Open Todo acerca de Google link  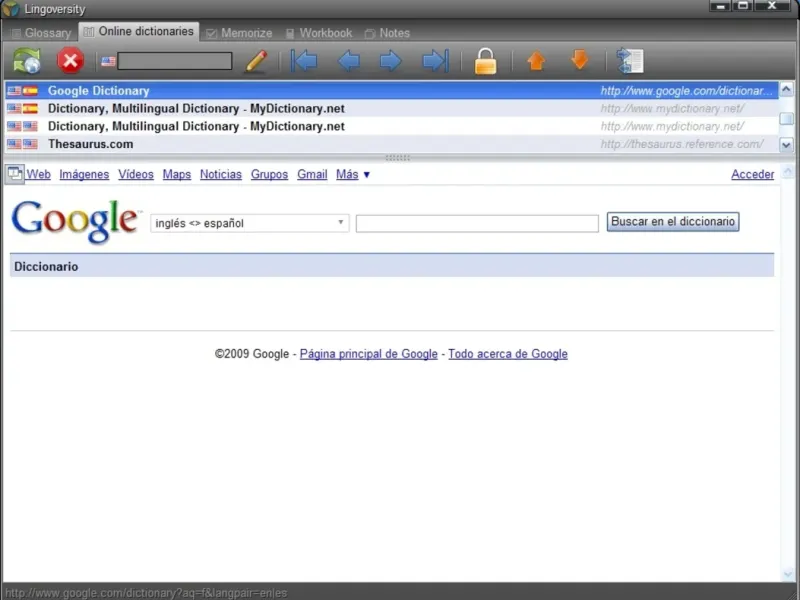pyautogui.click(x=508, y=354)
